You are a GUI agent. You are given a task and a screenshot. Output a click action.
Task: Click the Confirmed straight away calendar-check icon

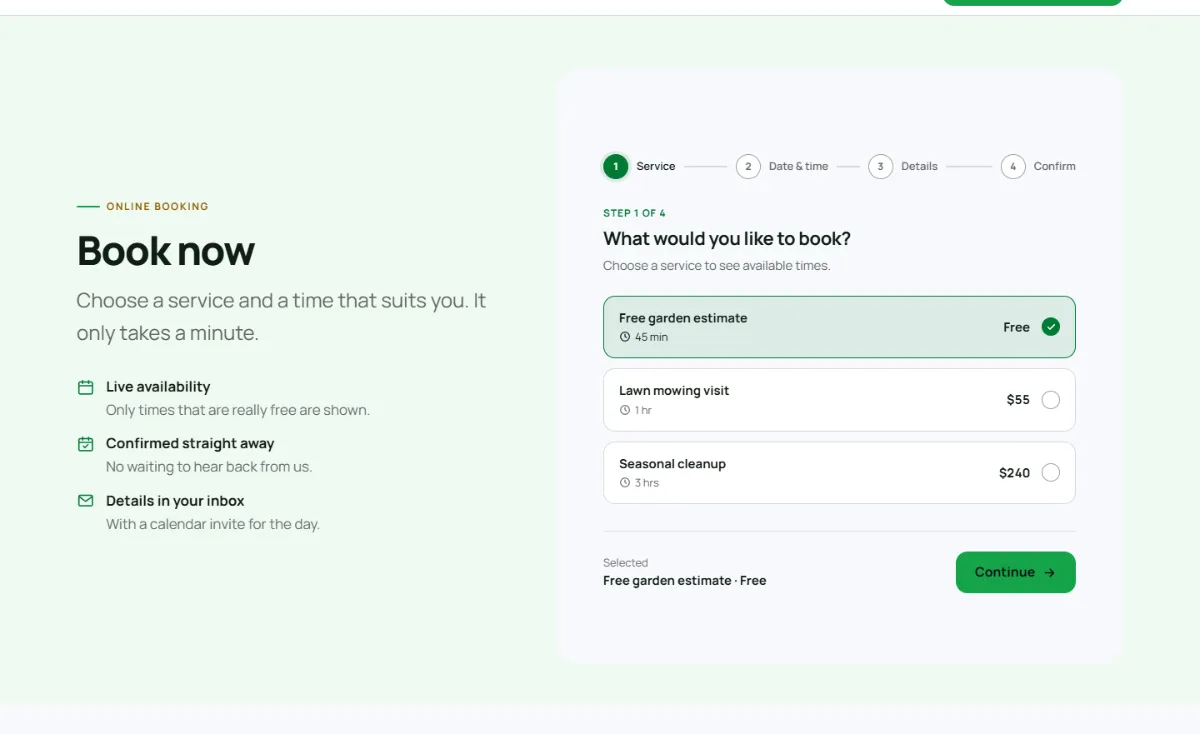pos(86,444)
